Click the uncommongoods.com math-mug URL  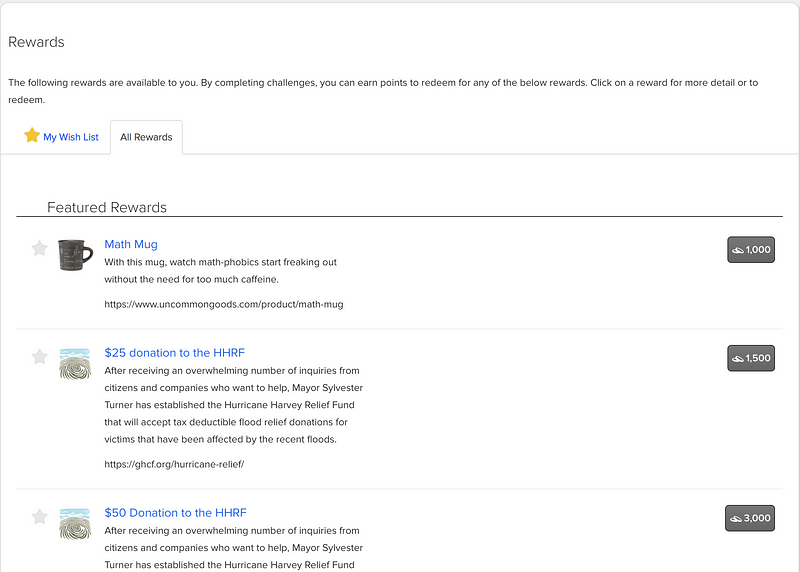(223, 304)
